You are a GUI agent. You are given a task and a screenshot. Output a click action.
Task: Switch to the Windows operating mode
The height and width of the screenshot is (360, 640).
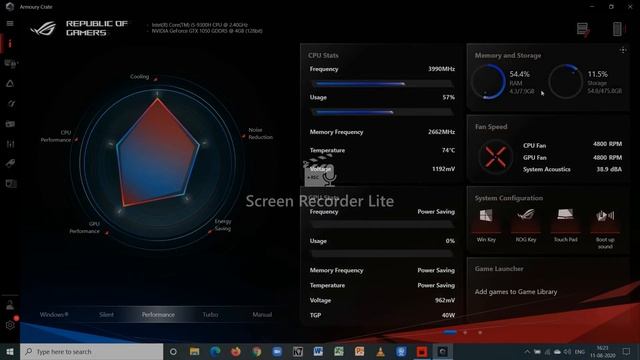tap(54, 315)
